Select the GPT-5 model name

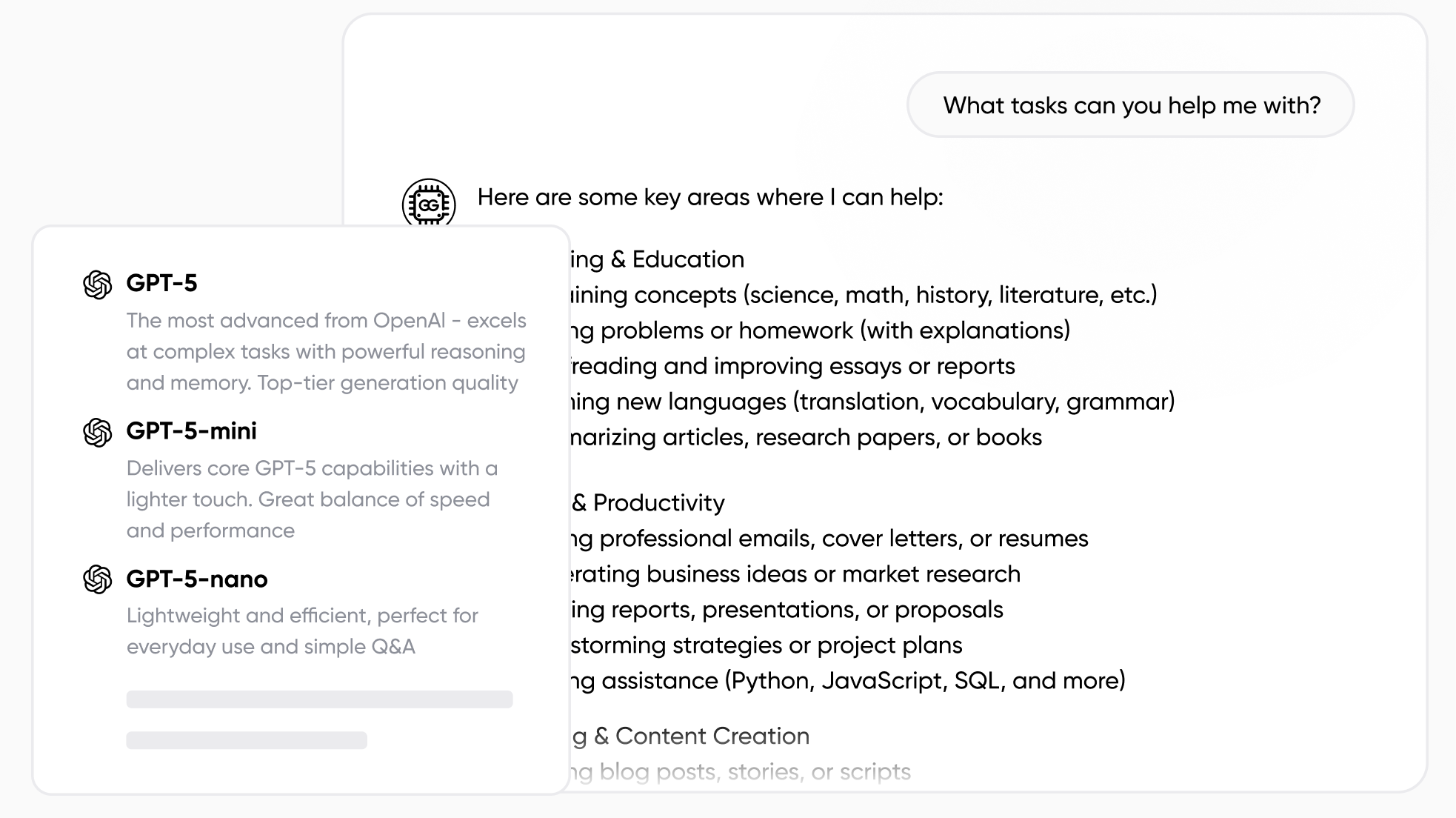coord(161,283)
